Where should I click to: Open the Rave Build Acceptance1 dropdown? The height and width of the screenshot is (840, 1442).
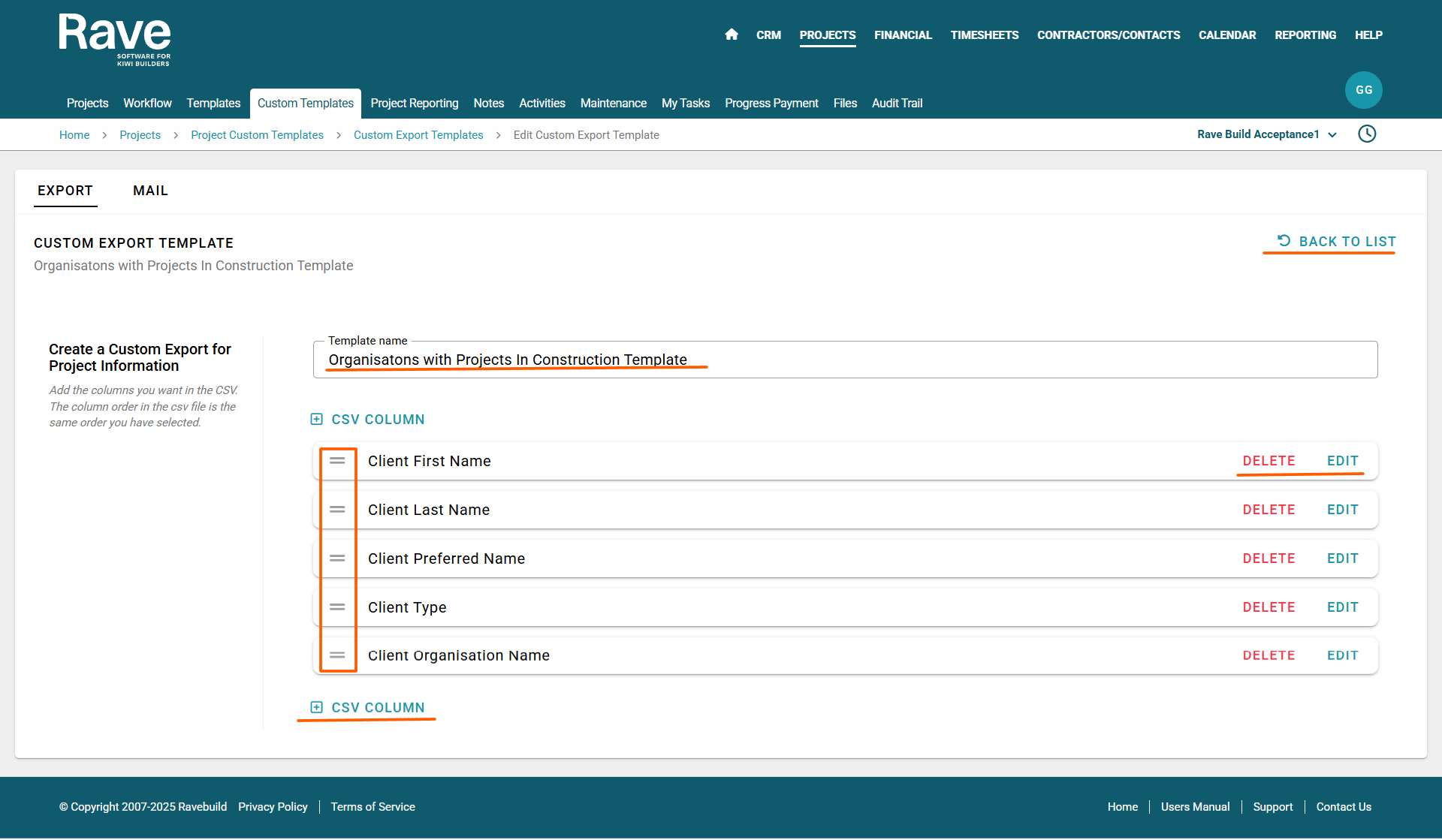click(1266, 134)
